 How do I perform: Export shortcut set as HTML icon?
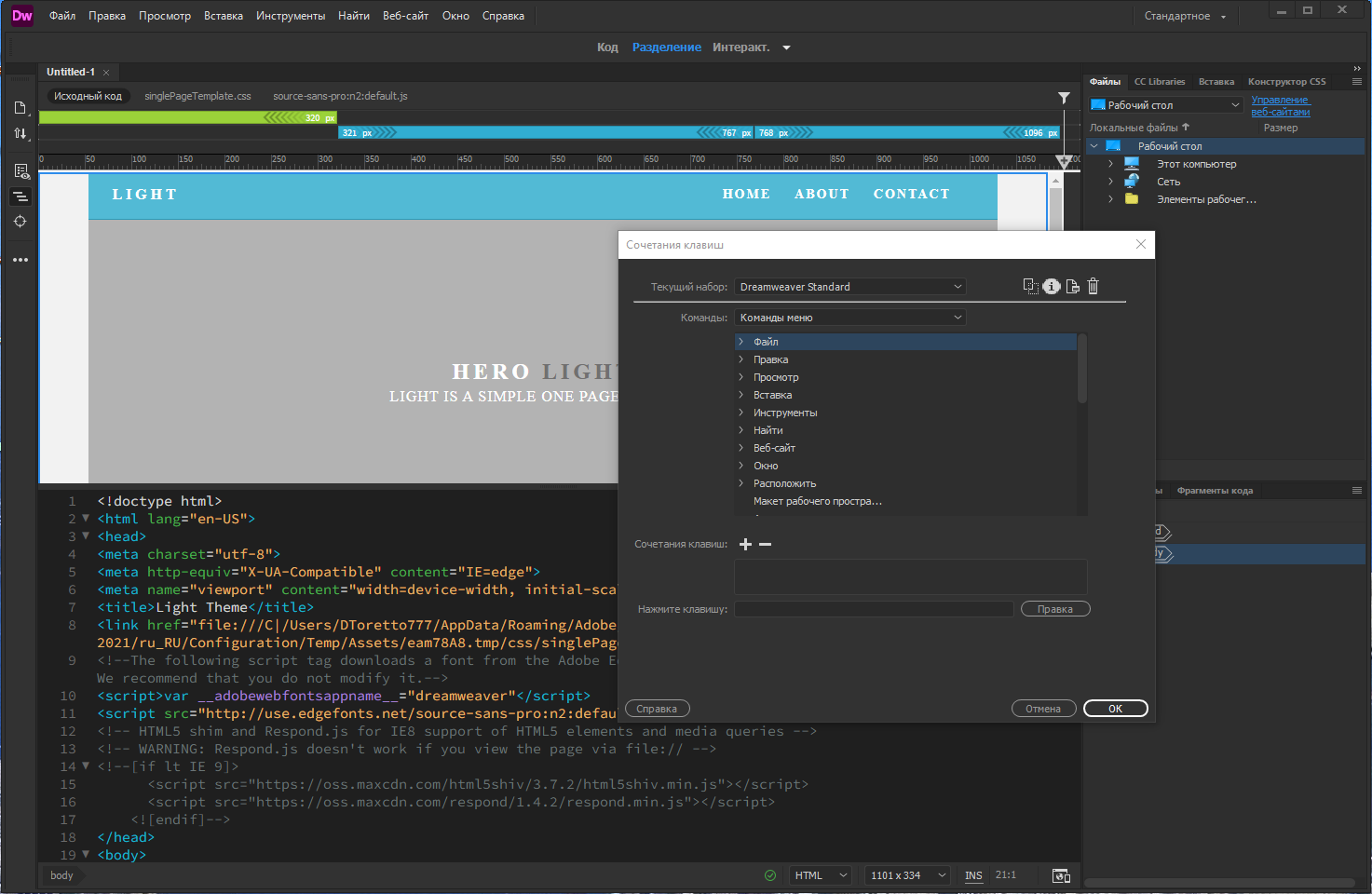coord(1073,287)
